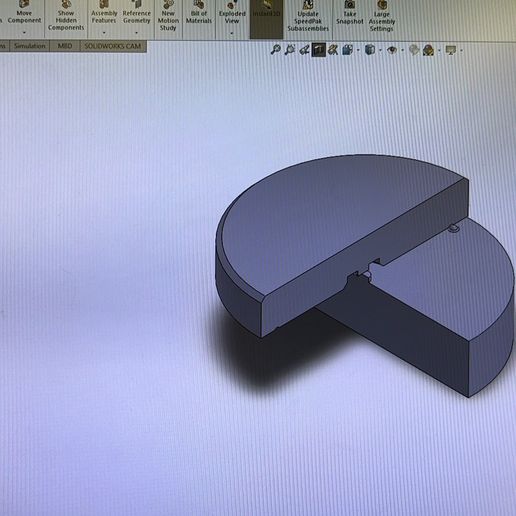Click the Move Component tool
The image size is (516, 516).
[x=24, y=13]
